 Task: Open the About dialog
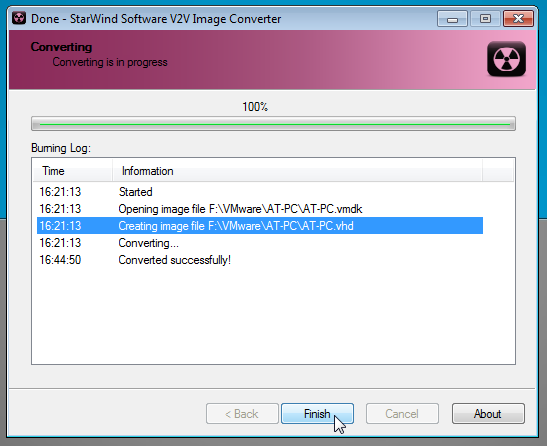click(x=488, y=414)
